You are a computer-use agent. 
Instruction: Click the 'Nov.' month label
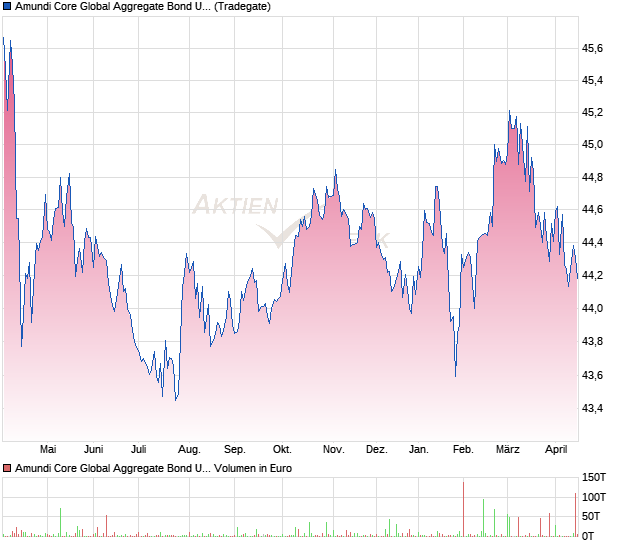pos(333,450)
